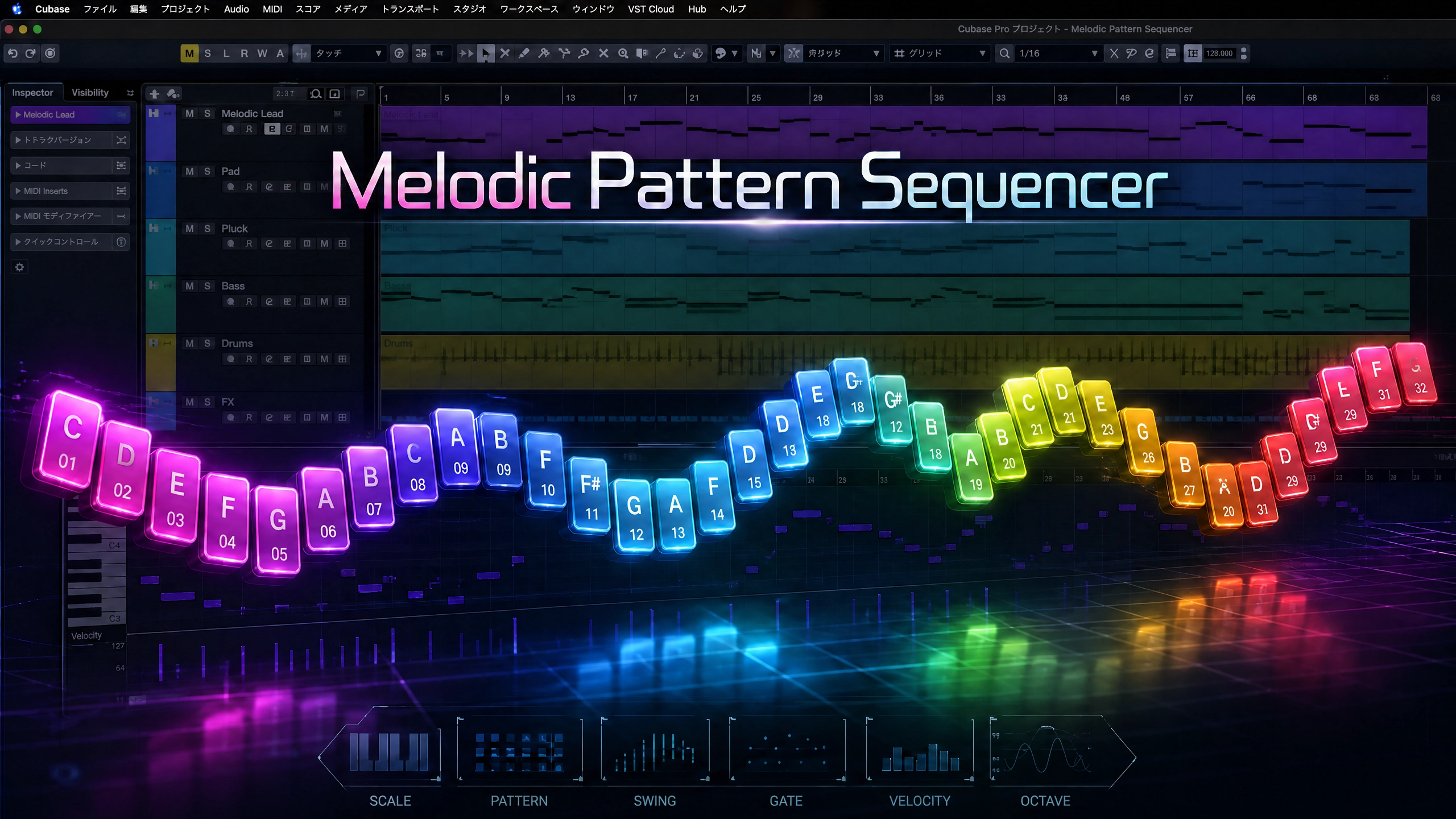
Task: Open the color tool dropdown arrow
Action: click(x=735, y=53)
